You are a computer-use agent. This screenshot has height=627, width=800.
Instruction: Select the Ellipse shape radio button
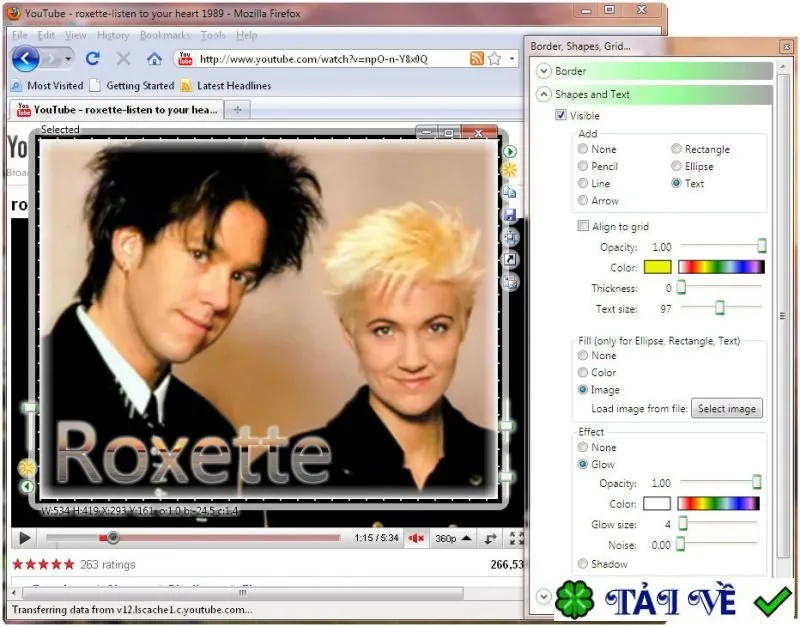coord(676,166)
